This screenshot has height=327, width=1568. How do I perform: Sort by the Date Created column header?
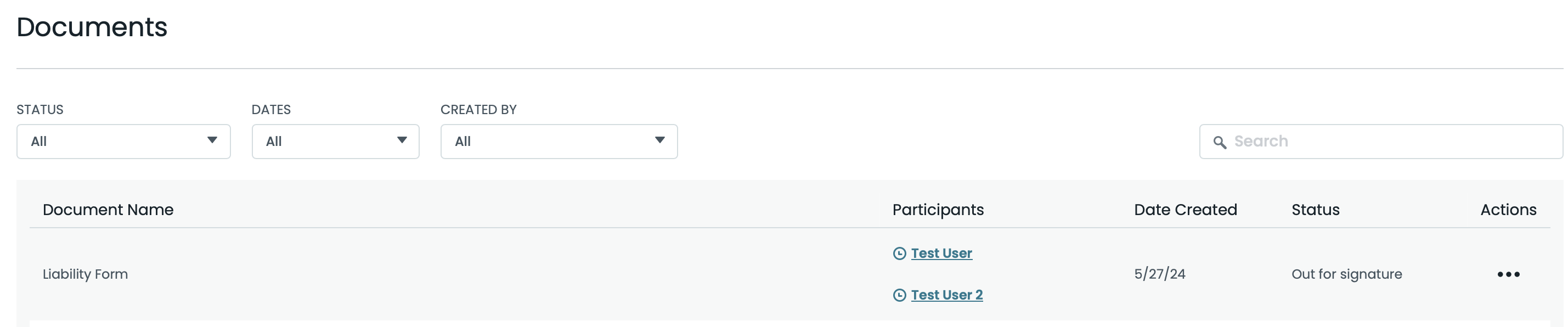pyautogui.click(x=1185, y=210)
